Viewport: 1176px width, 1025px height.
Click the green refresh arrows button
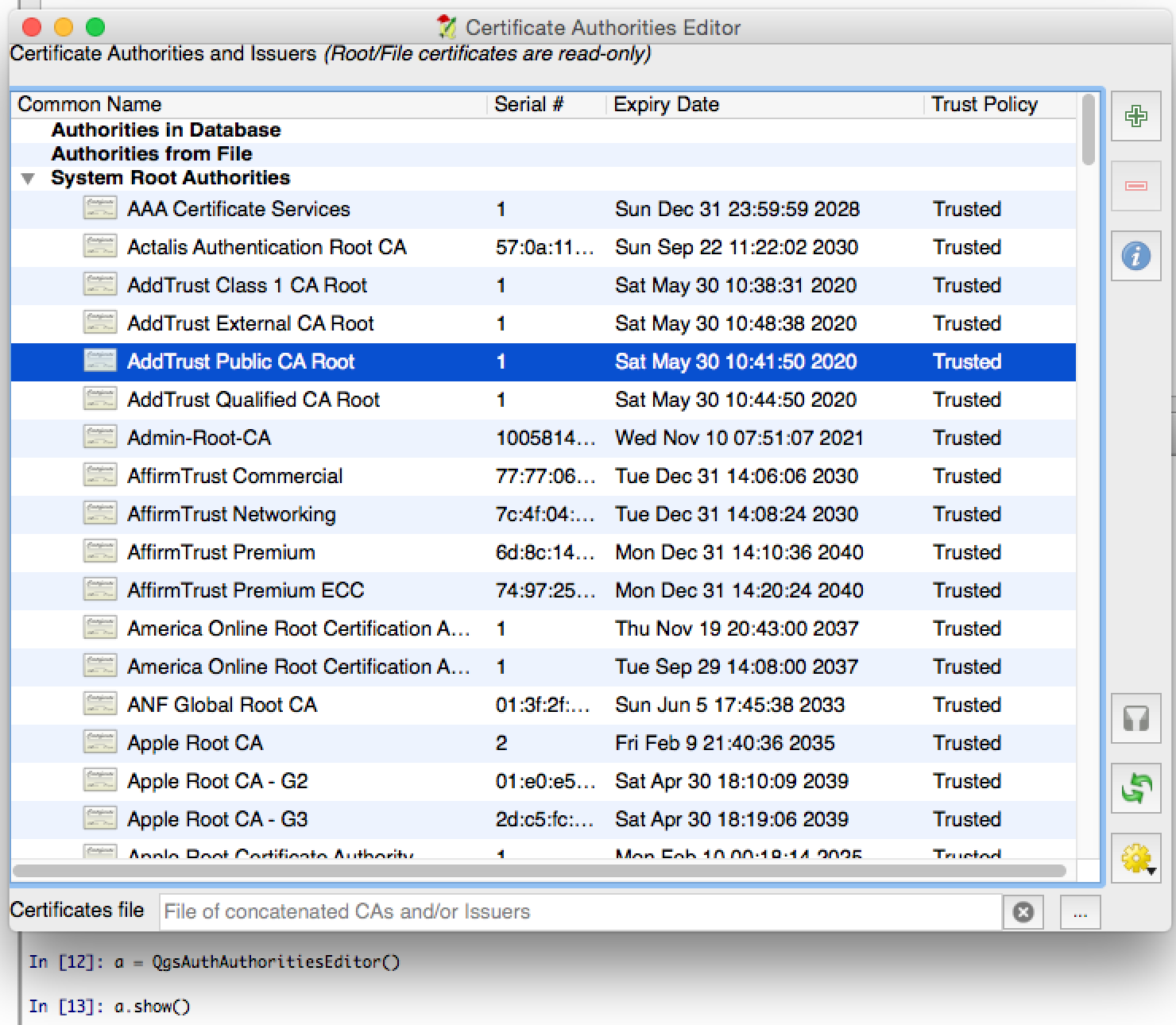tap(1135, 788)
